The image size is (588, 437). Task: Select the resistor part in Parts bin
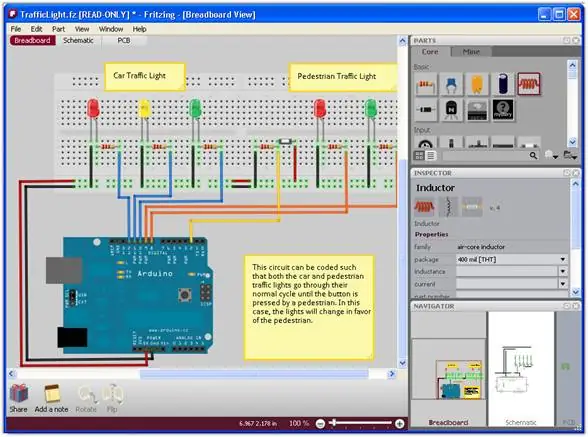(426, 84)
